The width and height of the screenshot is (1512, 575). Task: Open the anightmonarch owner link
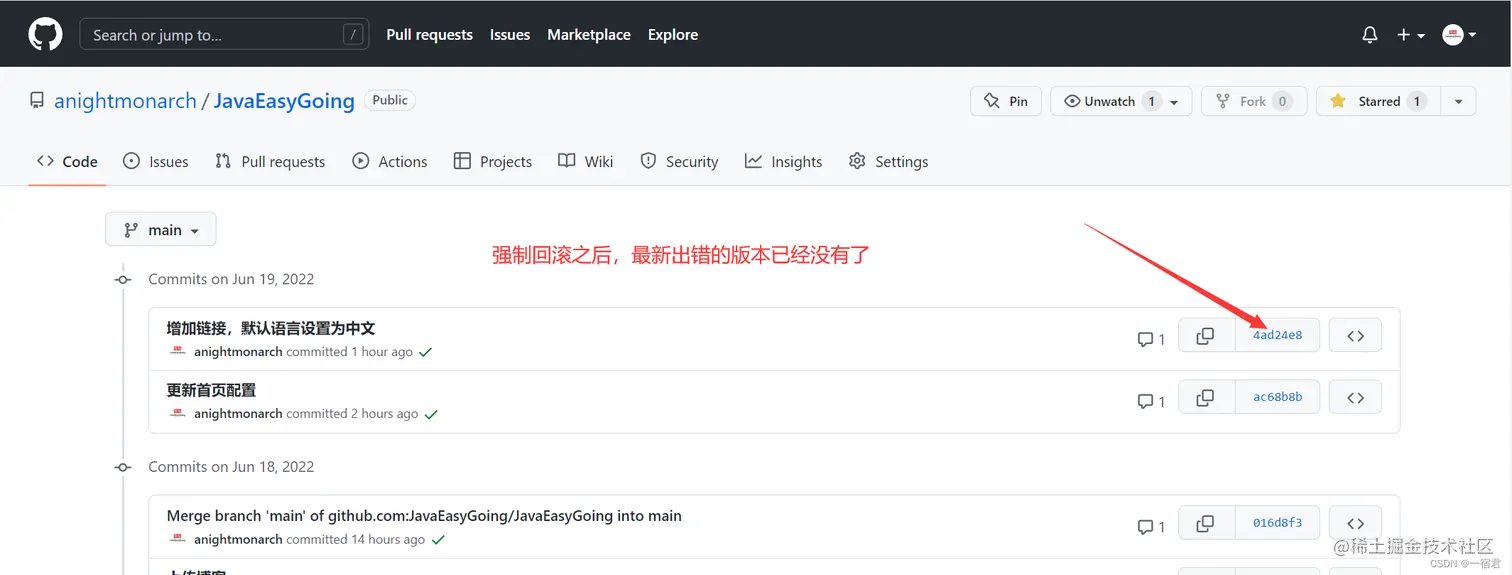click(125, 101)
